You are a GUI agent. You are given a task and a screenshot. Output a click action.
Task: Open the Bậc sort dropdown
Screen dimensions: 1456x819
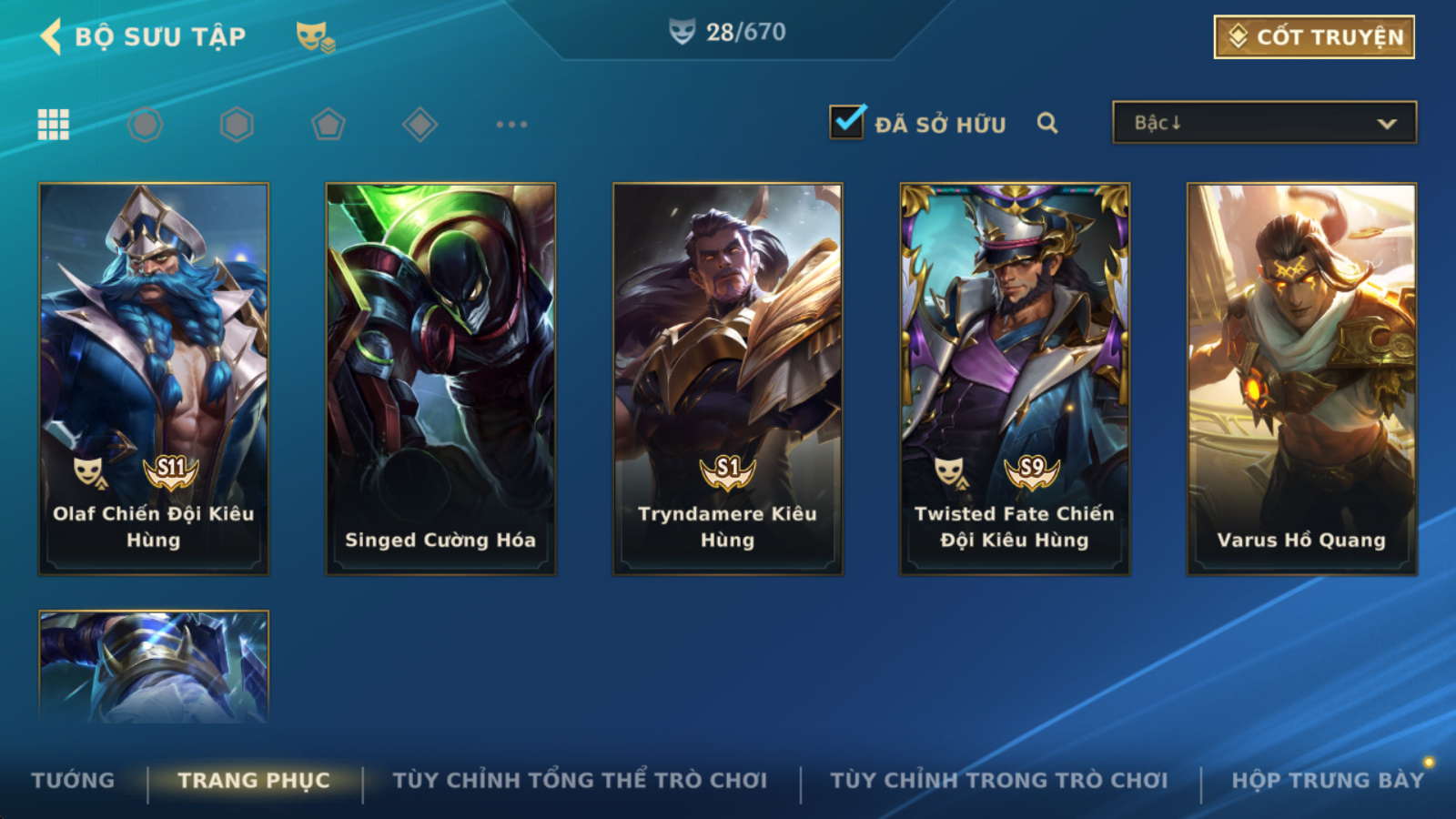(x=1264, y=123)
